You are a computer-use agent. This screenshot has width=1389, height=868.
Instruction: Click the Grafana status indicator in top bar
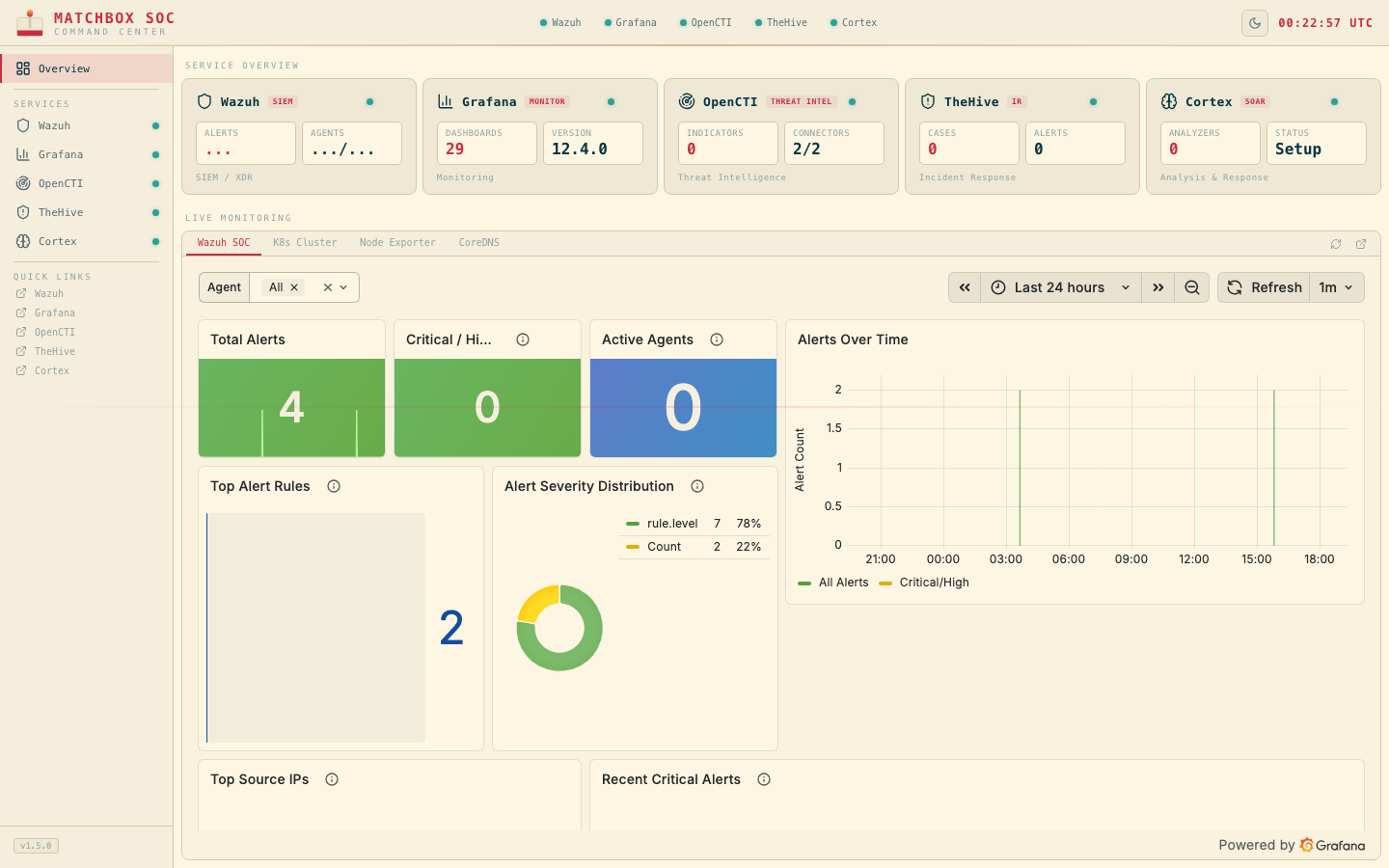630,22
